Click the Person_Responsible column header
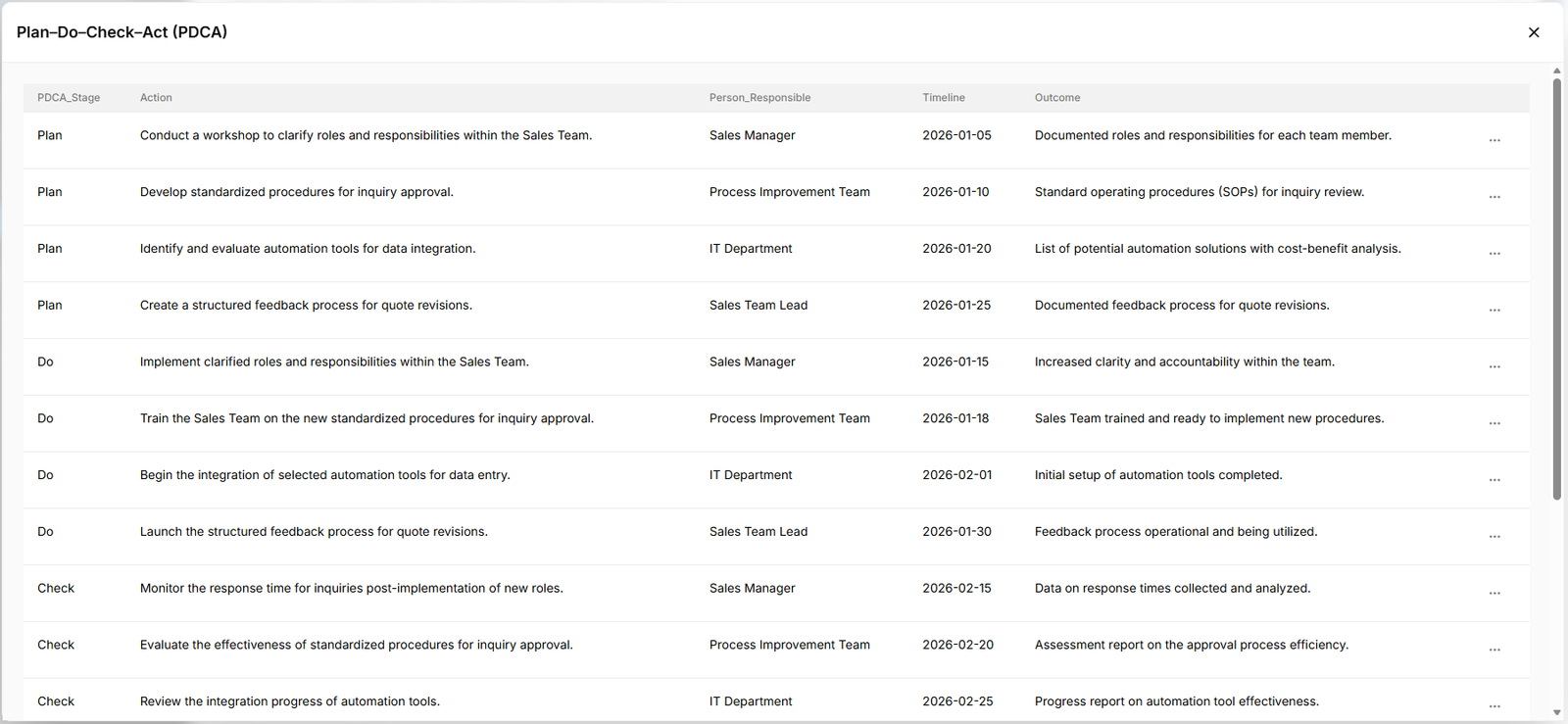The image size is (1568, 724). tap(759, 98)
